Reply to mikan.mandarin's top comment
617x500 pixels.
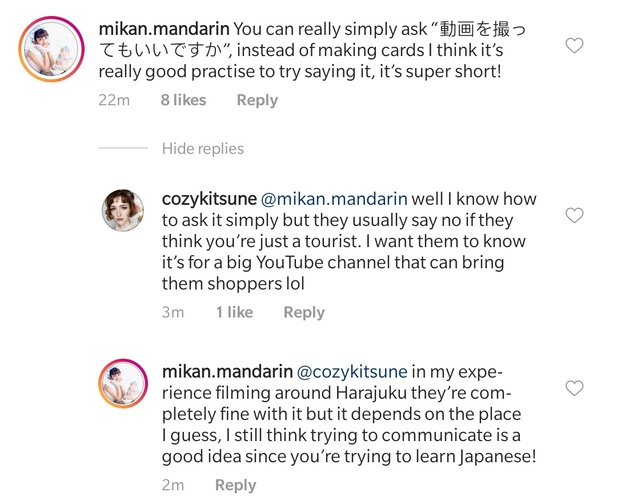pyautogui.click(x=257, y=100)
